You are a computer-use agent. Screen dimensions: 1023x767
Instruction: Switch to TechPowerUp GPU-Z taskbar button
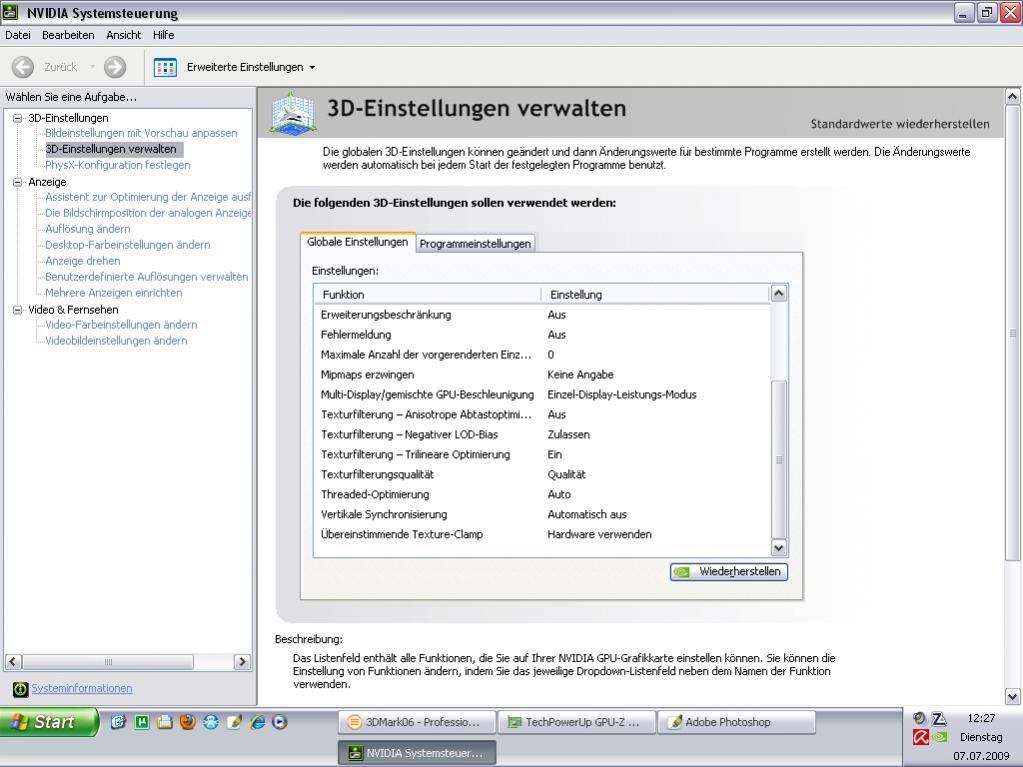click(576, 722)
